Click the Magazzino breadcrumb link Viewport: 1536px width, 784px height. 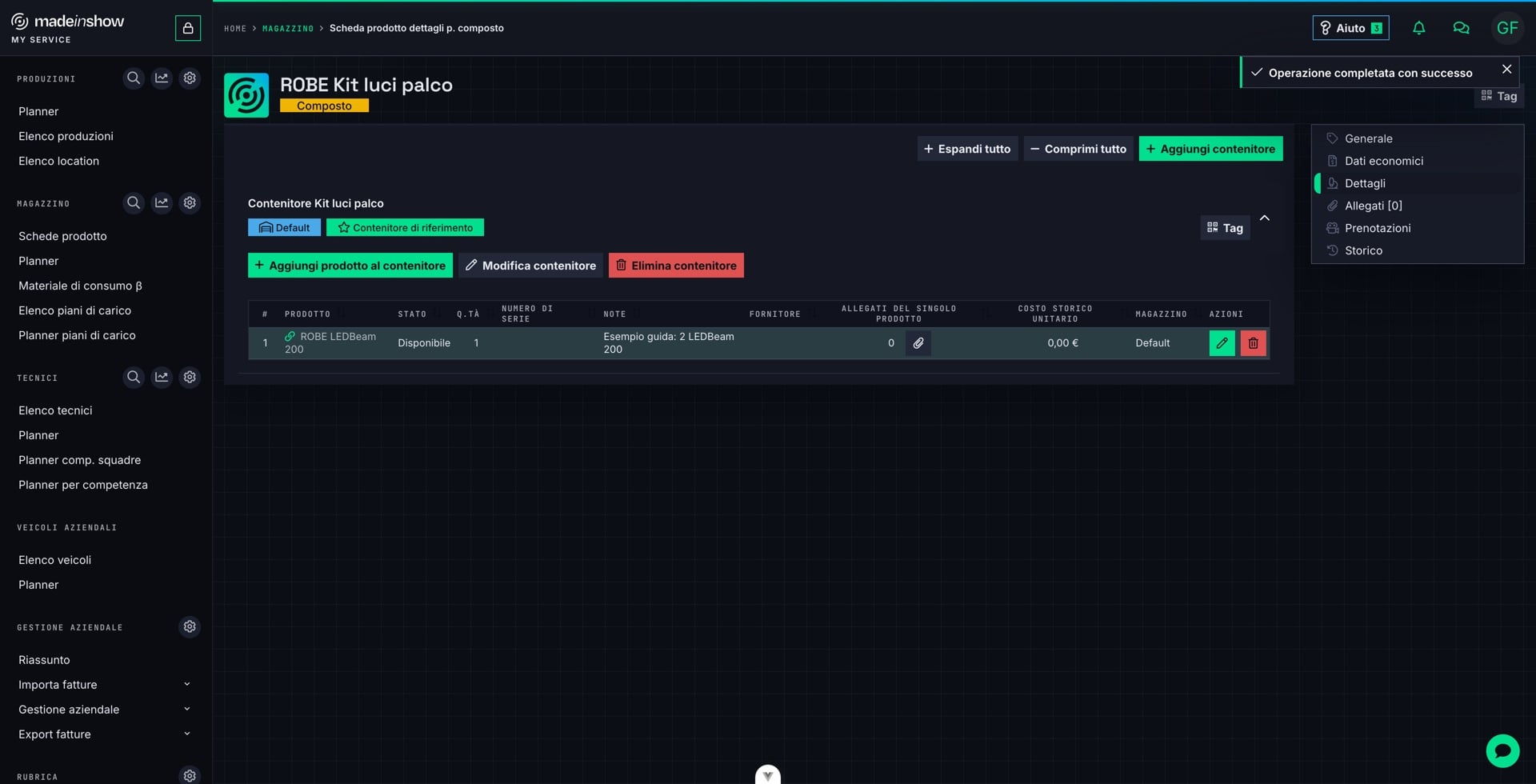(x=288, y=29)
